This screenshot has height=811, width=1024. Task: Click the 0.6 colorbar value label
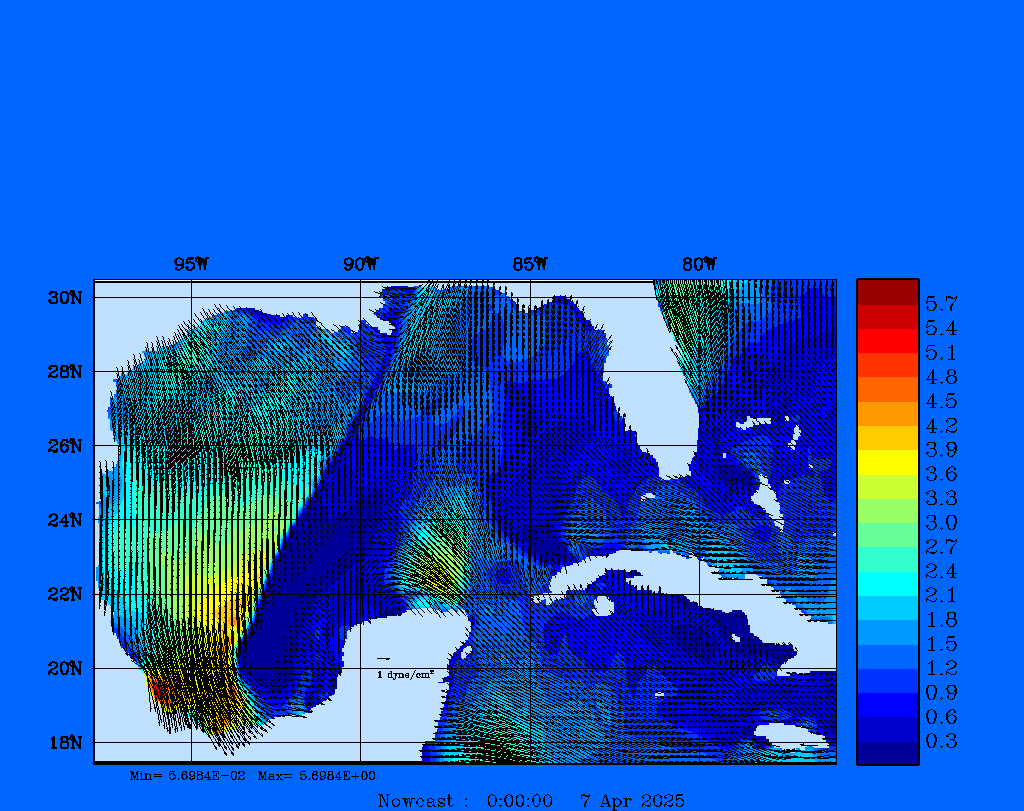[x=941, y=717]
